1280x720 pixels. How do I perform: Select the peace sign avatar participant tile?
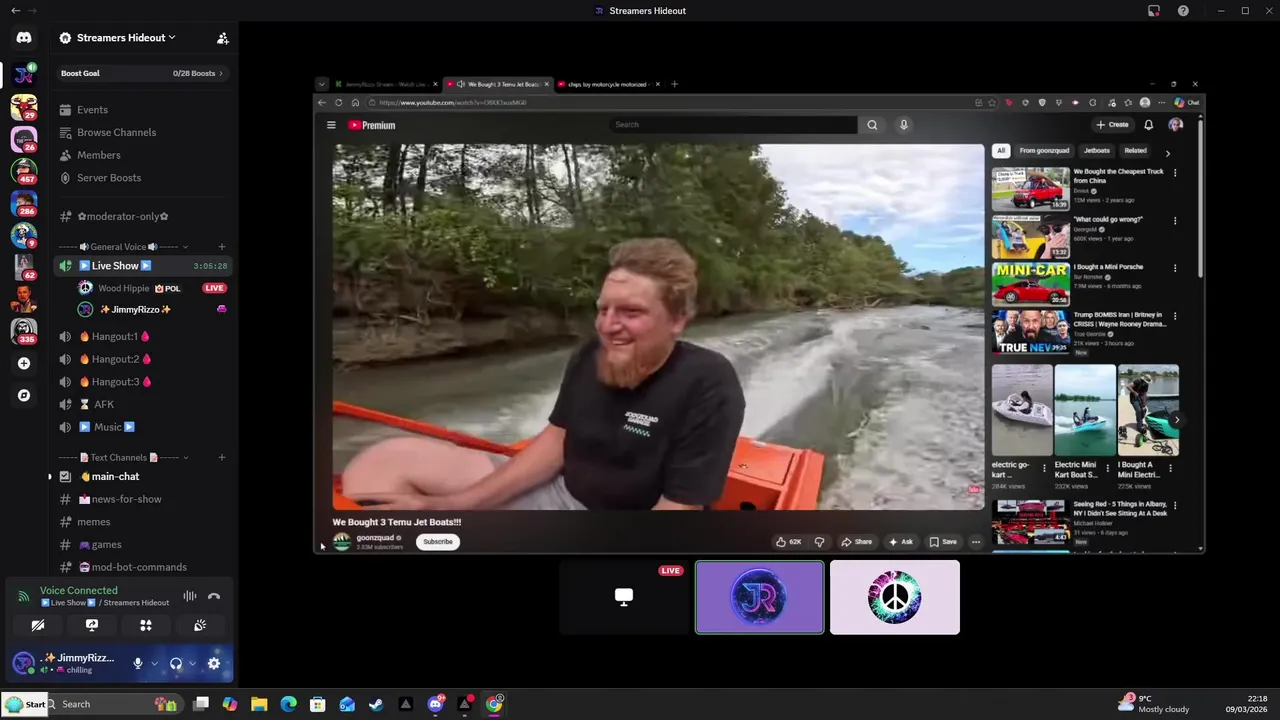pyautogui.click(x=895, y=597)
